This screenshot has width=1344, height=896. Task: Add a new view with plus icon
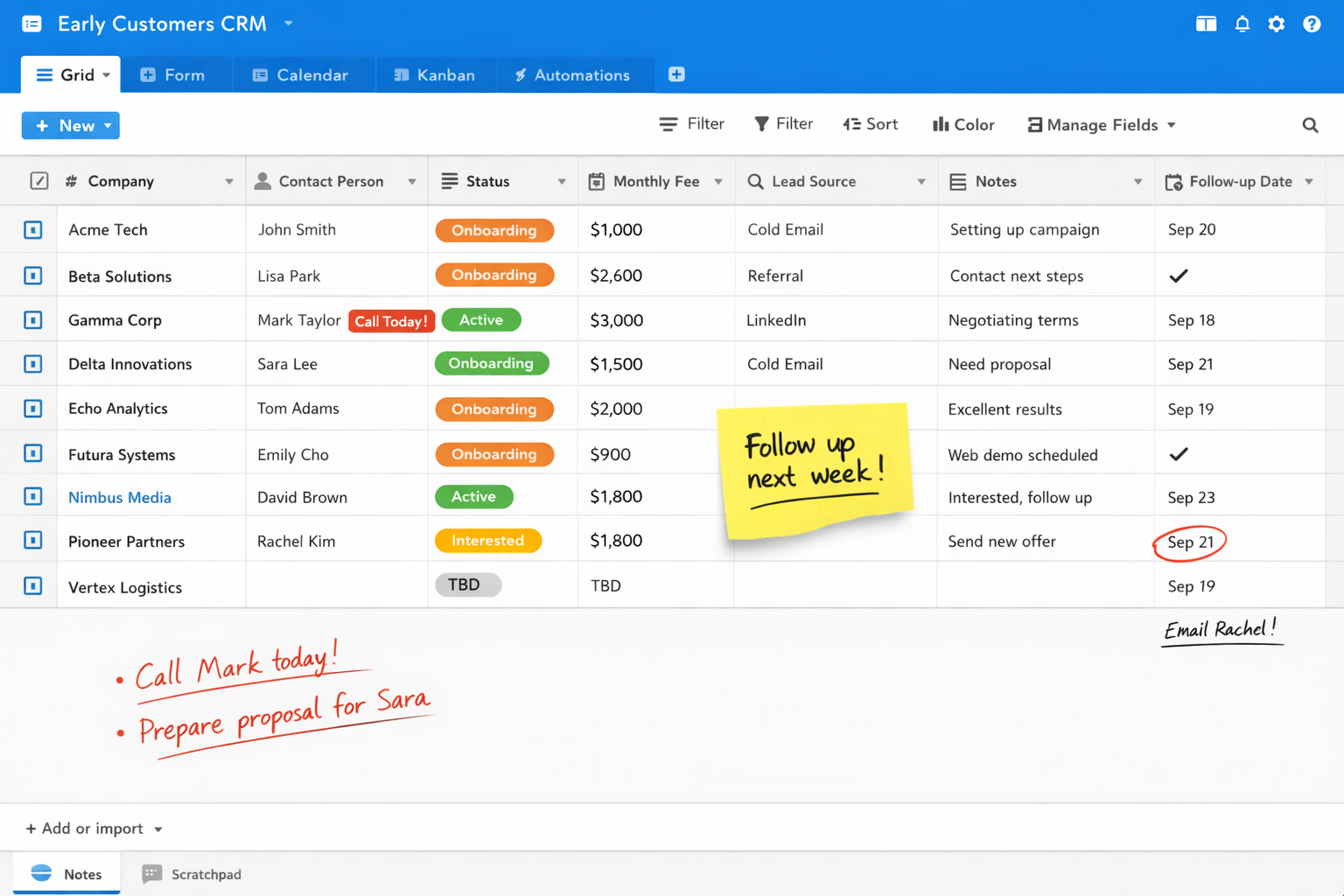(676, 74)
